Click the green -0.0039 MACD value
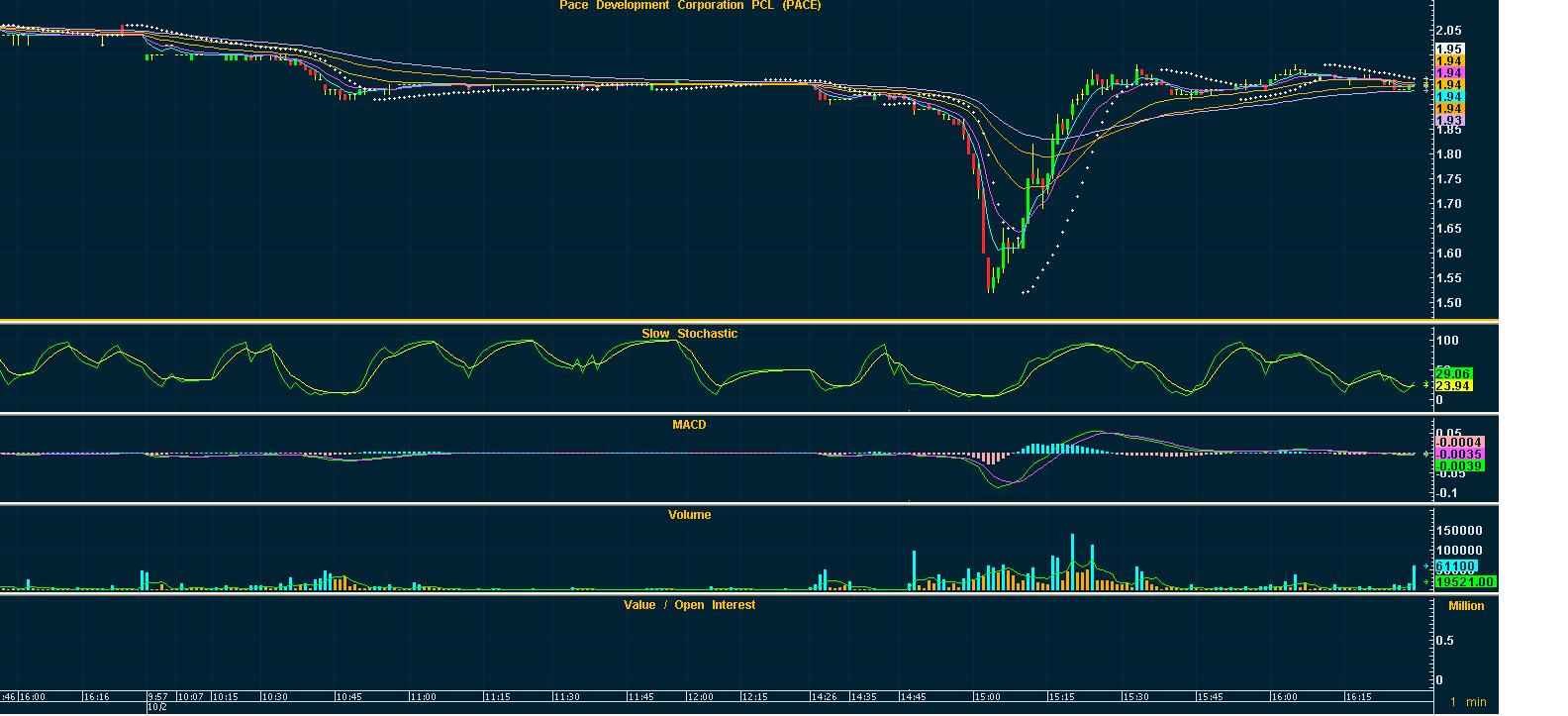Image resolution: width=1568 pixels, height=716 pixels. pos(1459,465)
